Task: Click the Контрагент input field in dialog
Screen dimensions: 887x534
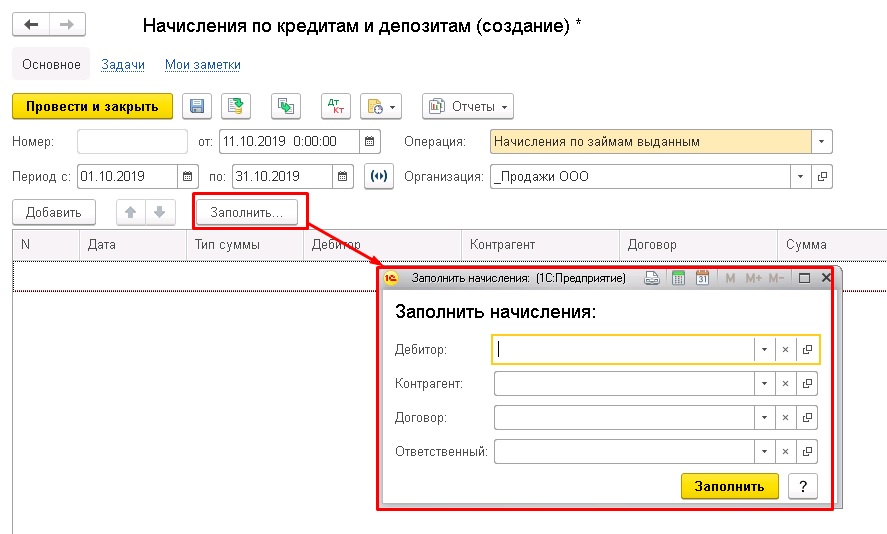Action: tap(625, 384)
